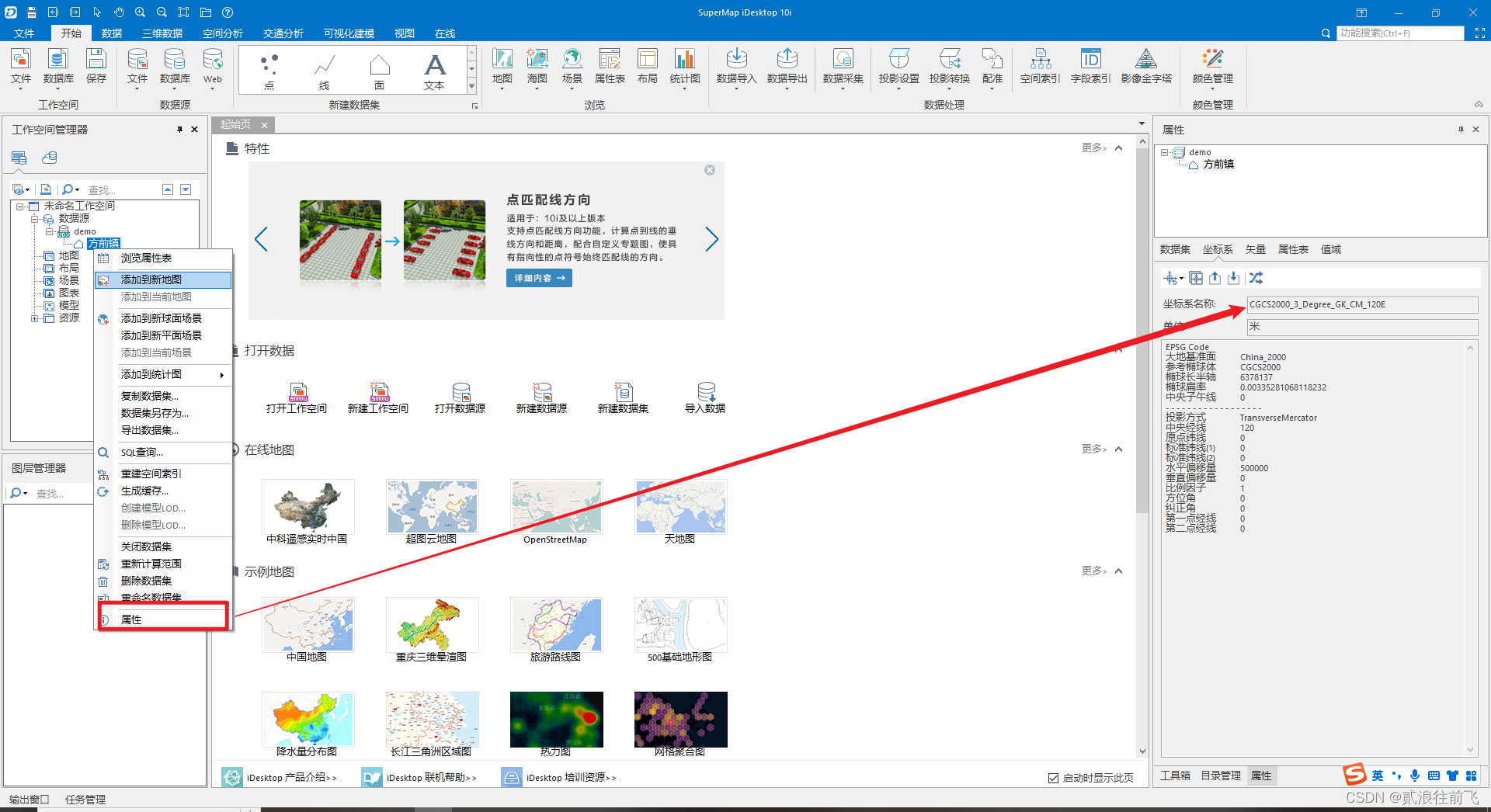Open the iDesktop 联机帮助 link

429,777
